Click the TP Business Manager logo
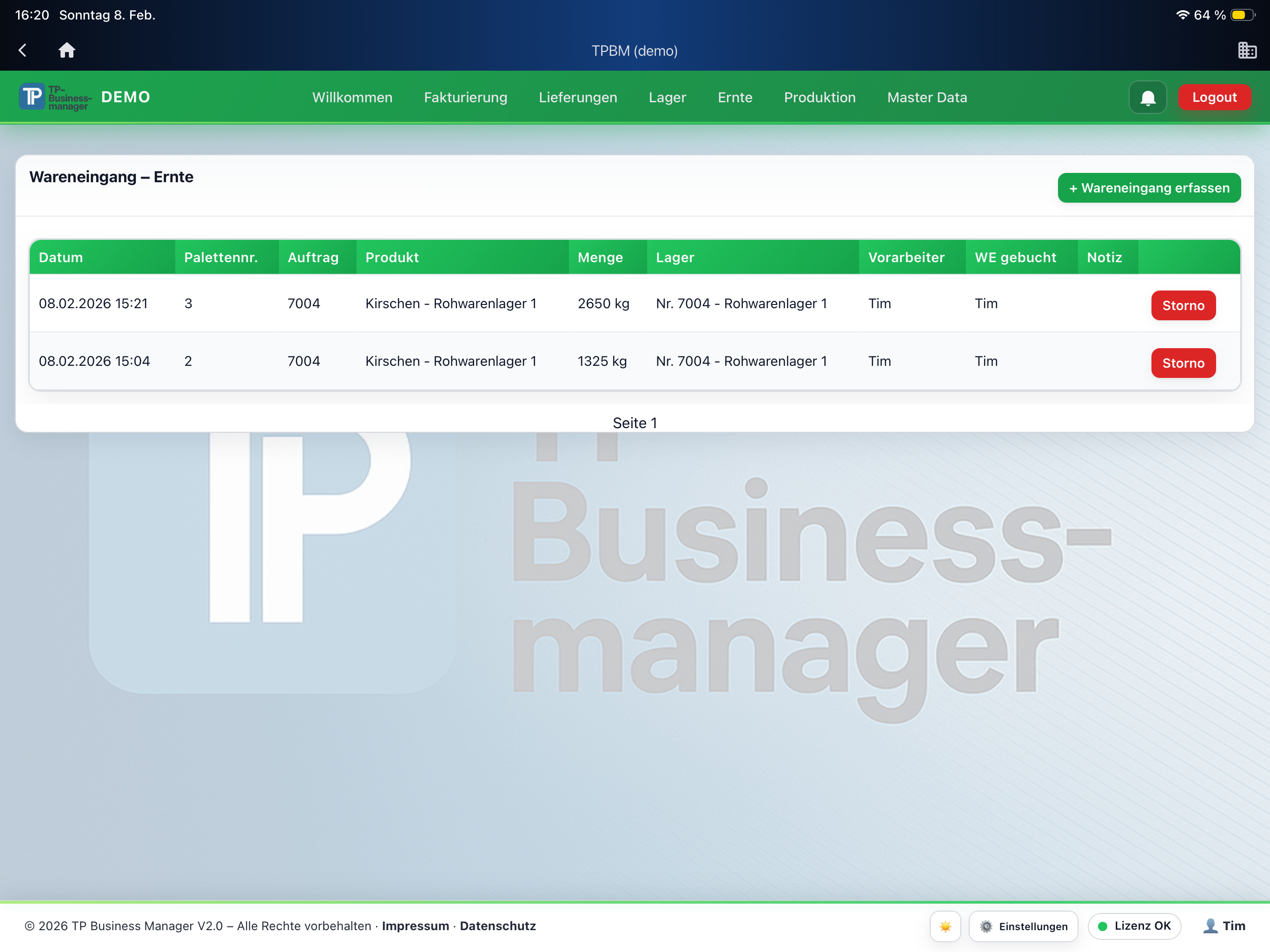Viewport: 1270px width, 952px height. pos(55,98)
